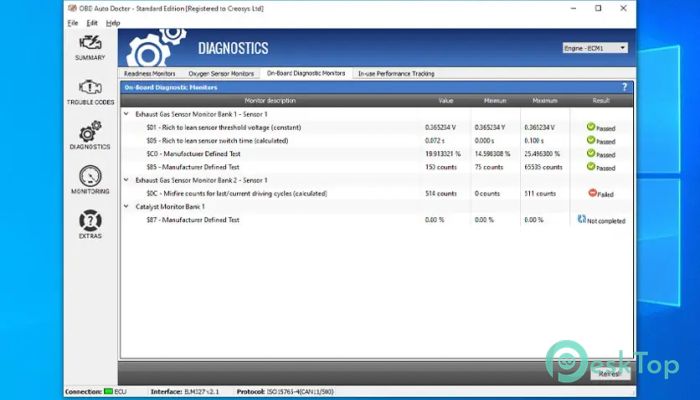This screenshot has height=400, width=700.
Task: Click the help question mark in panel header
Action: point(624,88)
